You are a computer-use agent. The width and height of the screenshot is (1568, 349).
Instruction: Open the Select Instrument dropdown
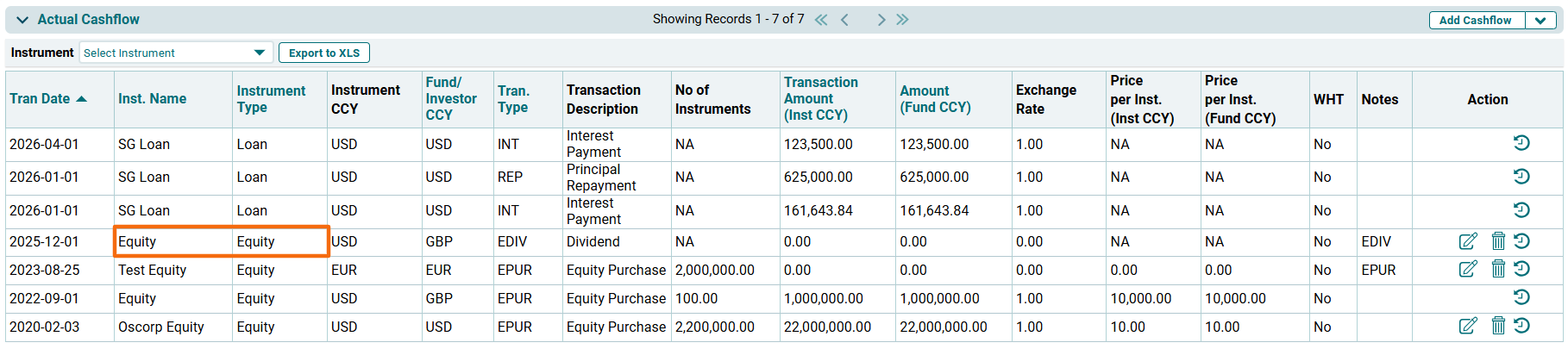176,53
